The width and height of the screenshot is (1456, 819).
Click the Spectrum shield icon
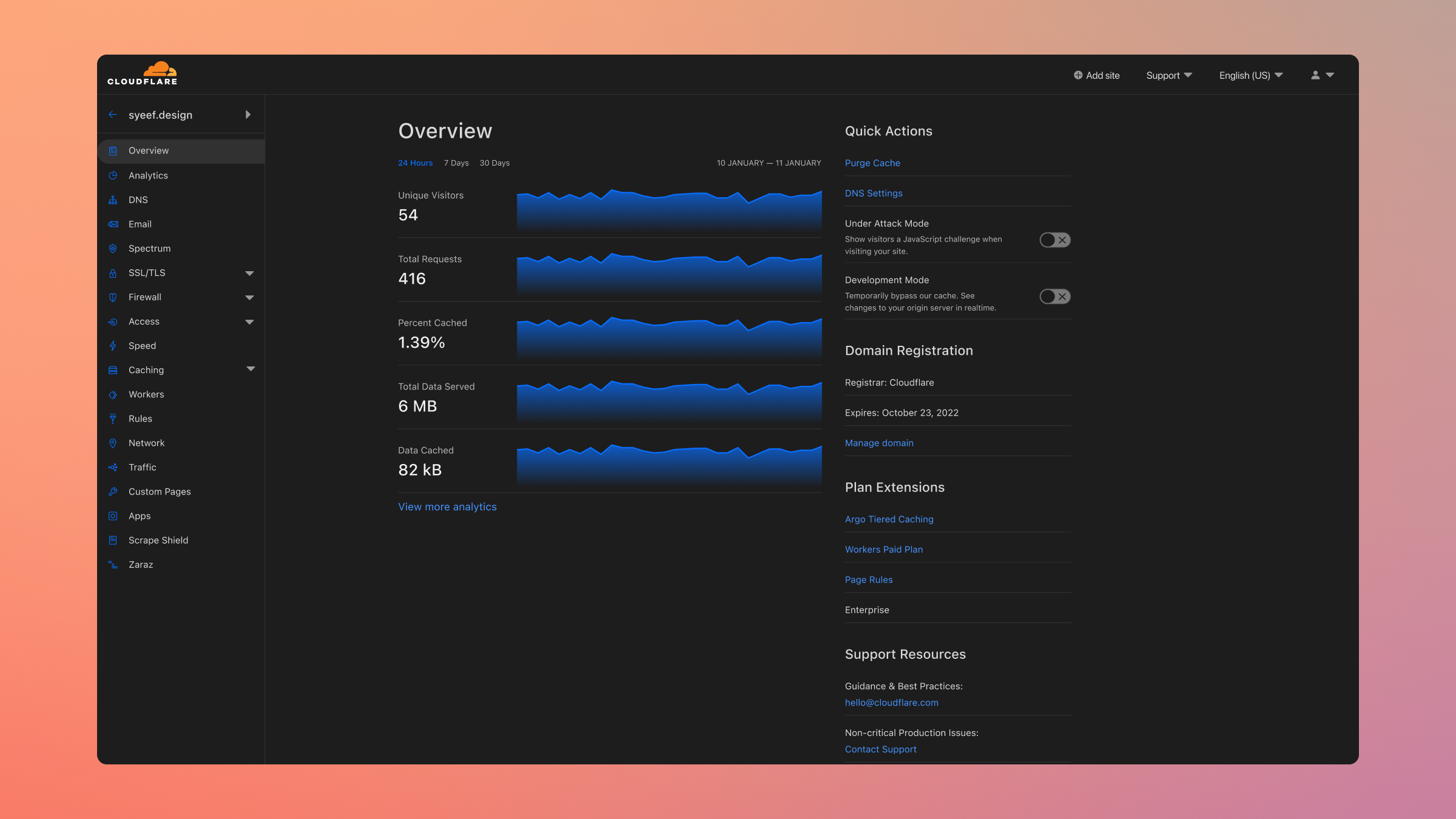click(113, 248)
